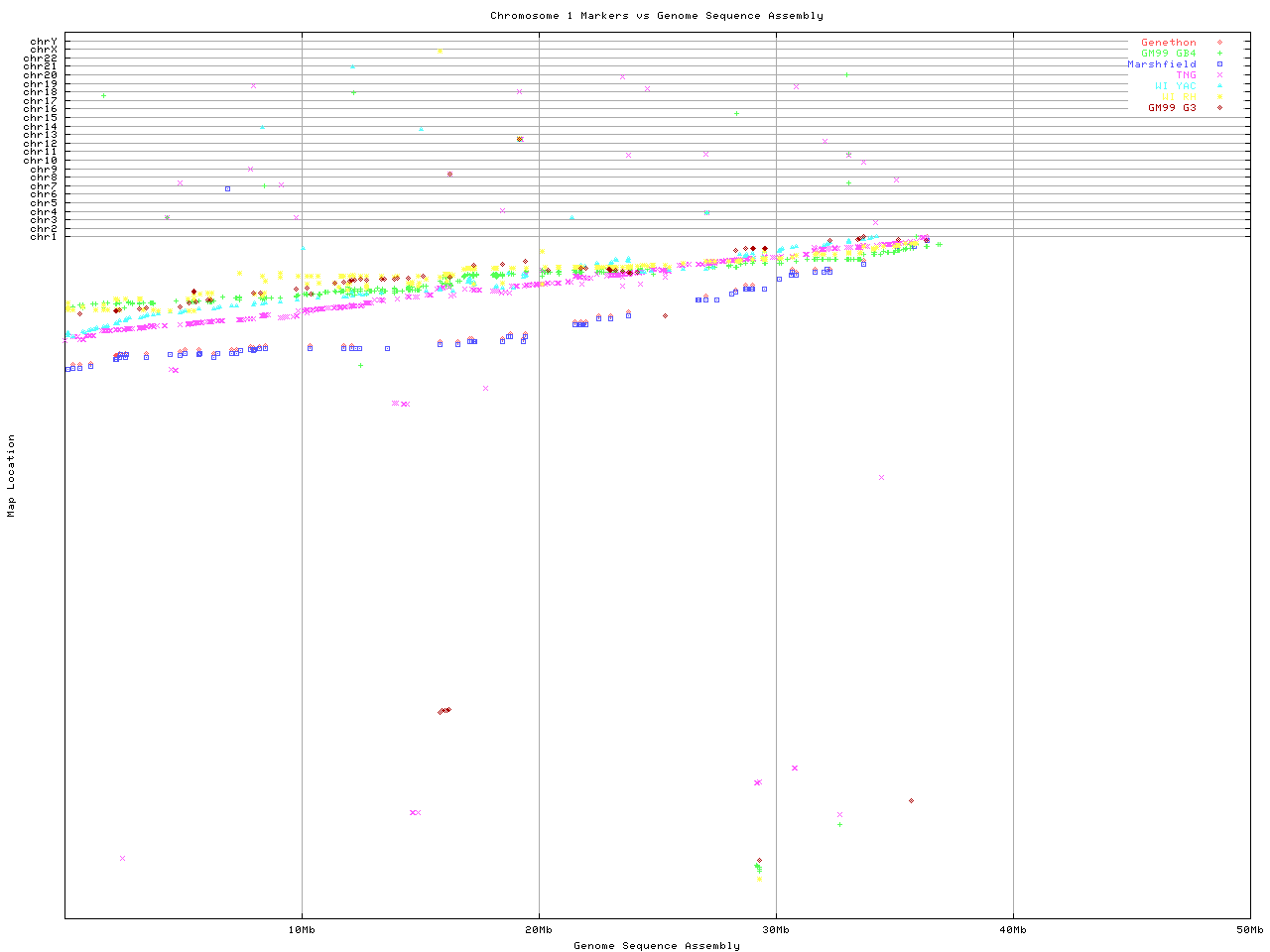Click the WI YAC cyan triangle marker
The height and width of the screenshot is (952, 1270).
pyautogui.click(x=1219, y=86)
